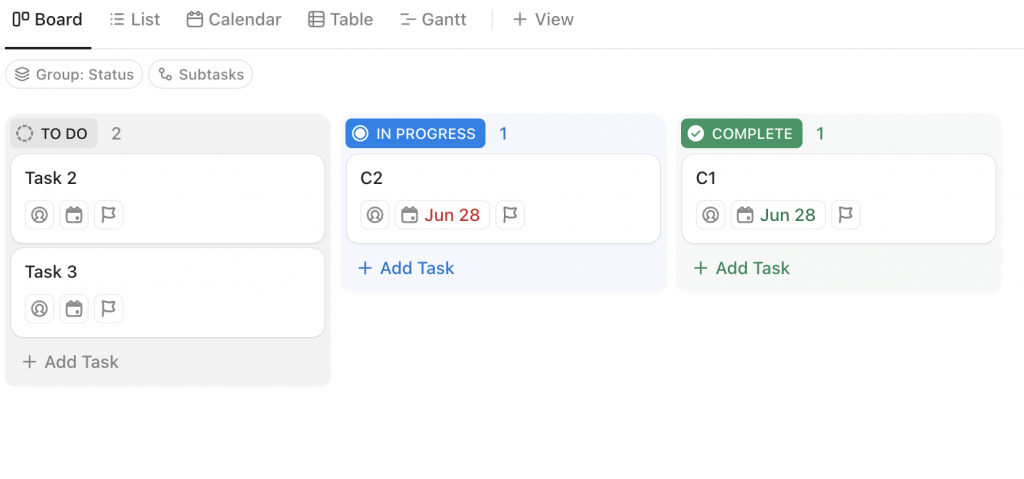Add a new View
The image size is (1024, 479).
tap(543, 20)
